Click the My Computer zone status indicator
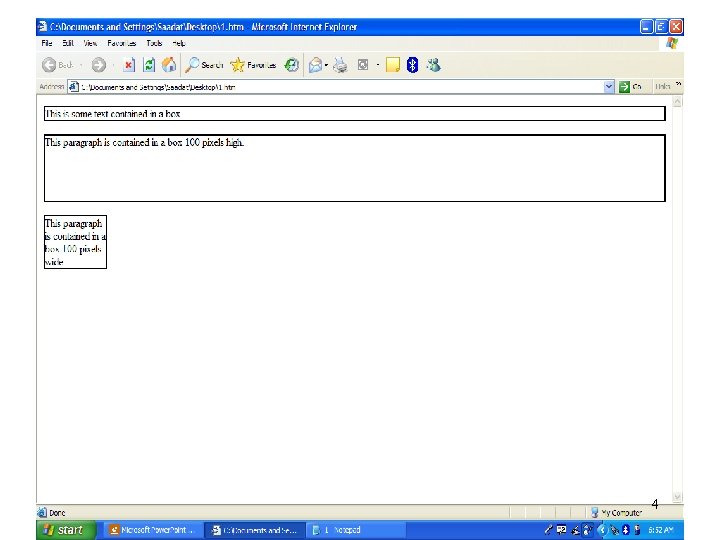Viewport: 720px width, 540px height. (616, 512)
